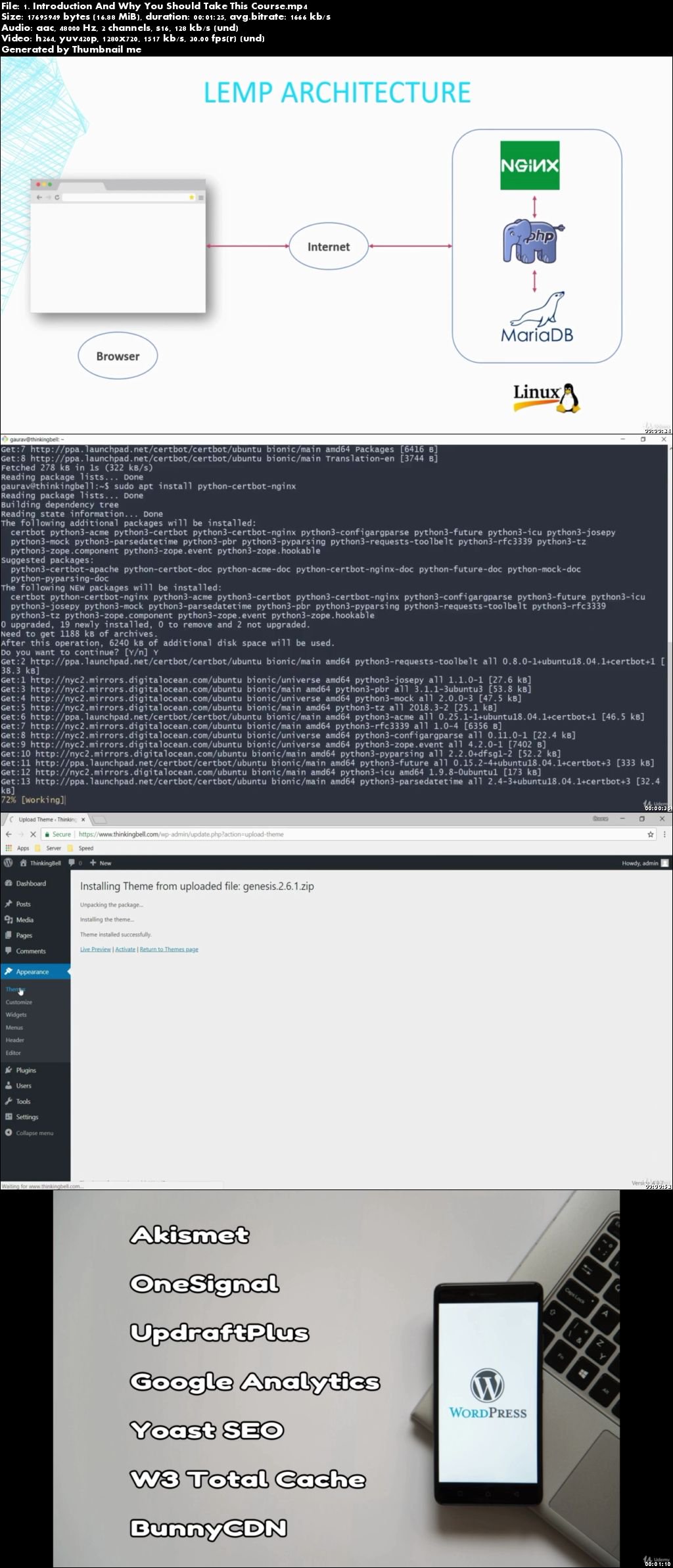The image size is (673, 1568).
Task: Click the UpdraftPlus text on the slide
Action: click(x=220, y=1333)
